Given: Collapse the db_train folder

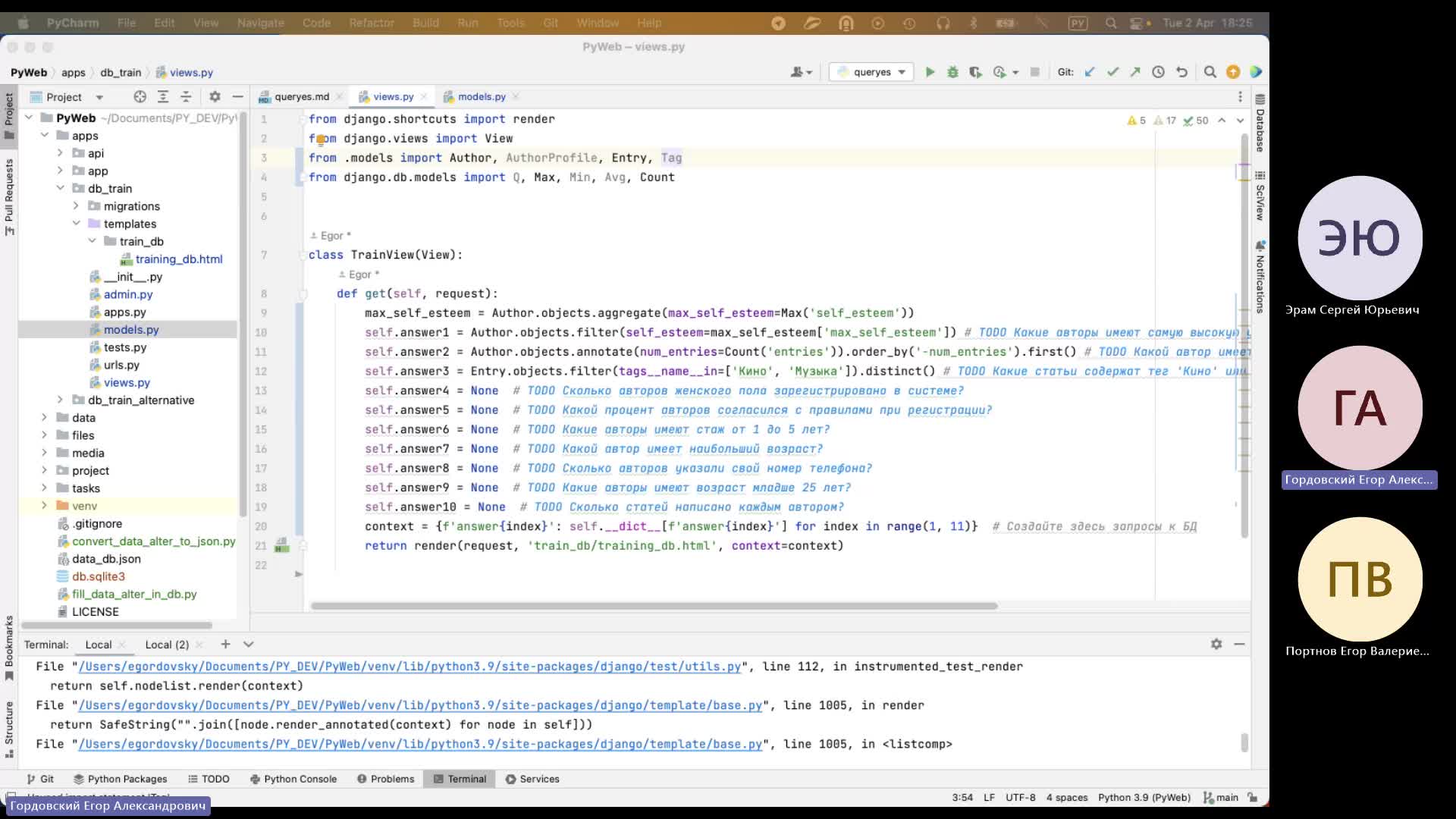Looking at the screenshot, I should 60,188.
